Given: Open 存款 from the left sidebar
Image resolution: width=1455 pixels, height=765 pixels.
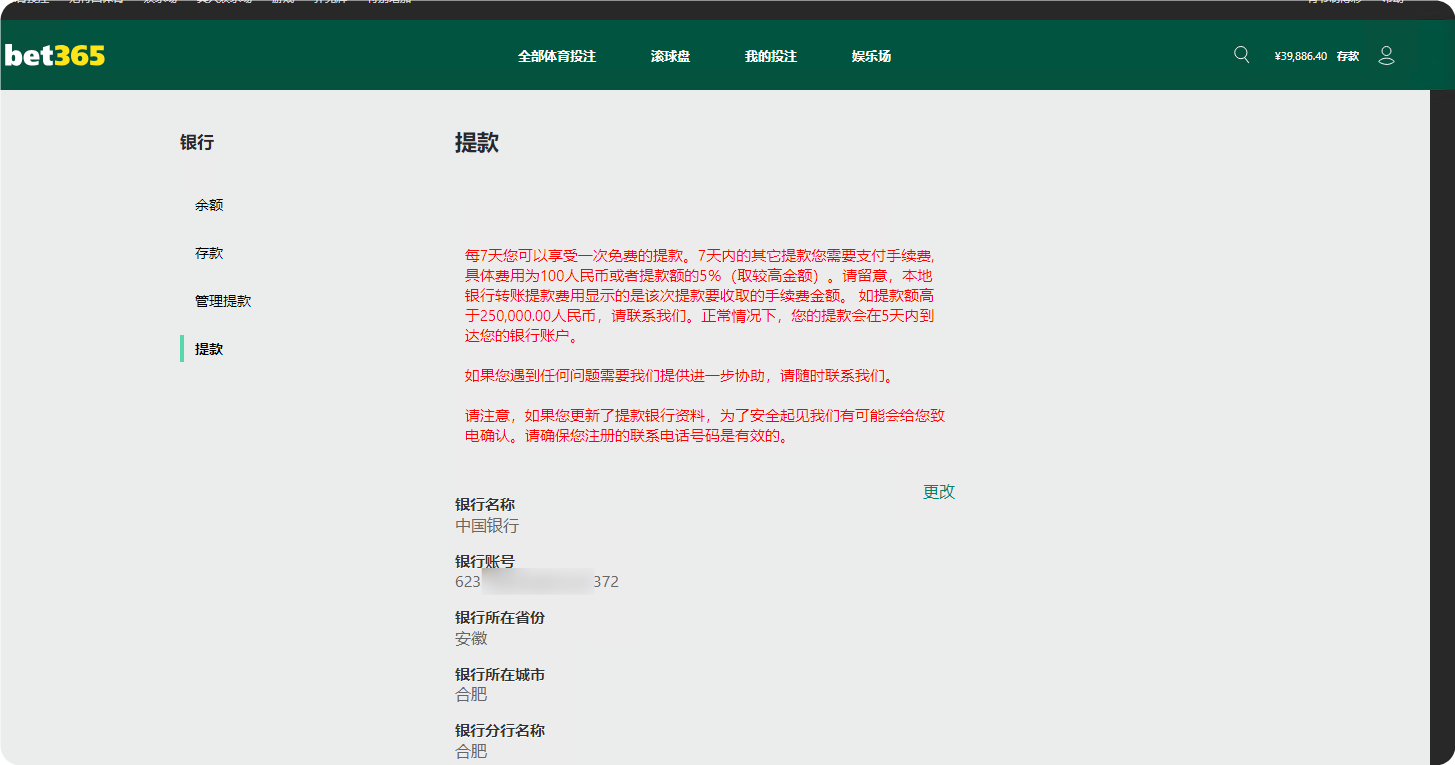Looking at the screenshot, I should pyautogui.click(x=209, y=252).
